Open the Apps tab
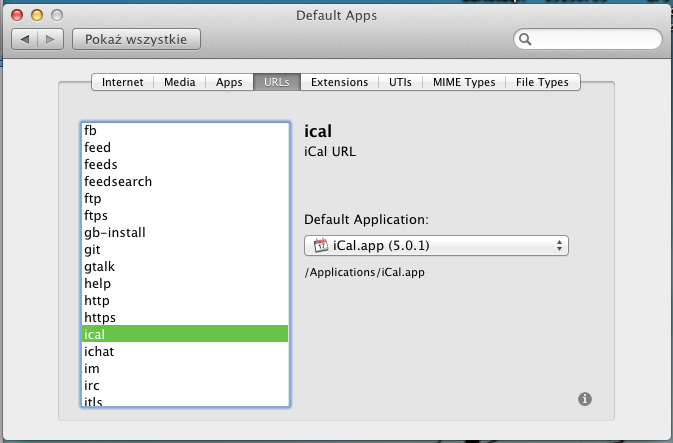673x443 pixels. (230, 82)
